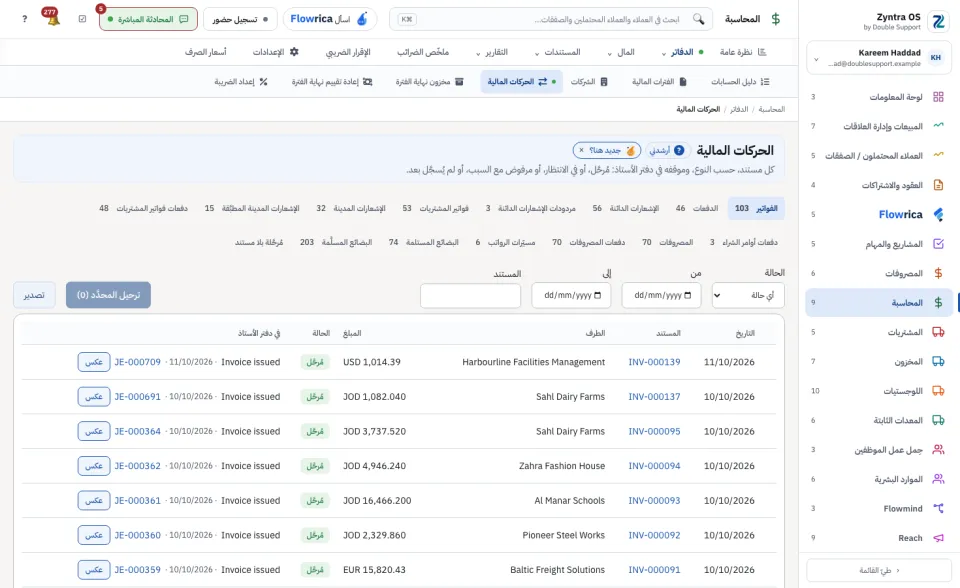Open الفترات المالية sub-tab
960x588 pixels.
pyautogui.click(x=659, y=81)
